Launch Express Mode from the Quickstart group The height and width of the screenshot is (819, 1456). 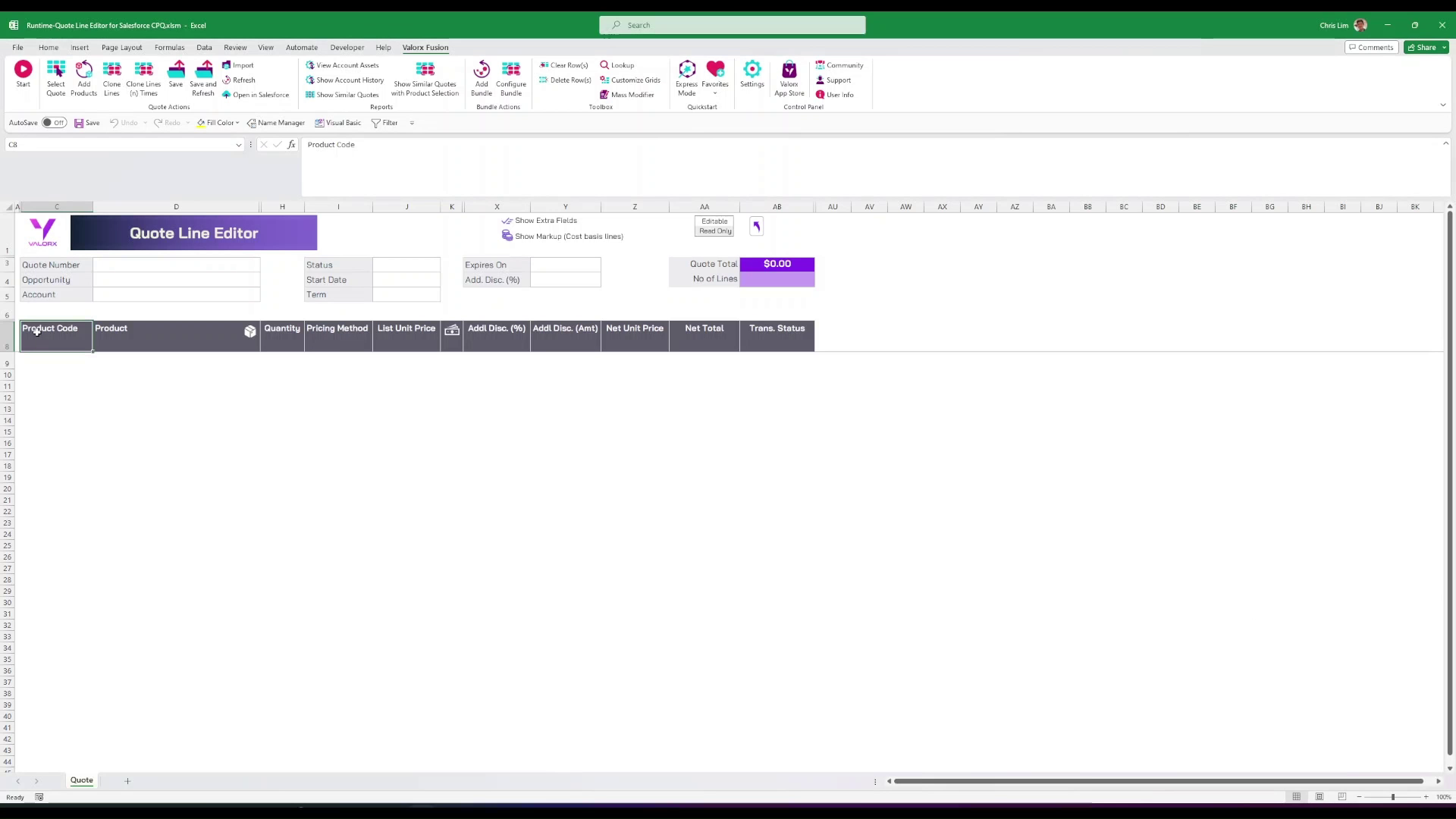(x=686, y=71)
